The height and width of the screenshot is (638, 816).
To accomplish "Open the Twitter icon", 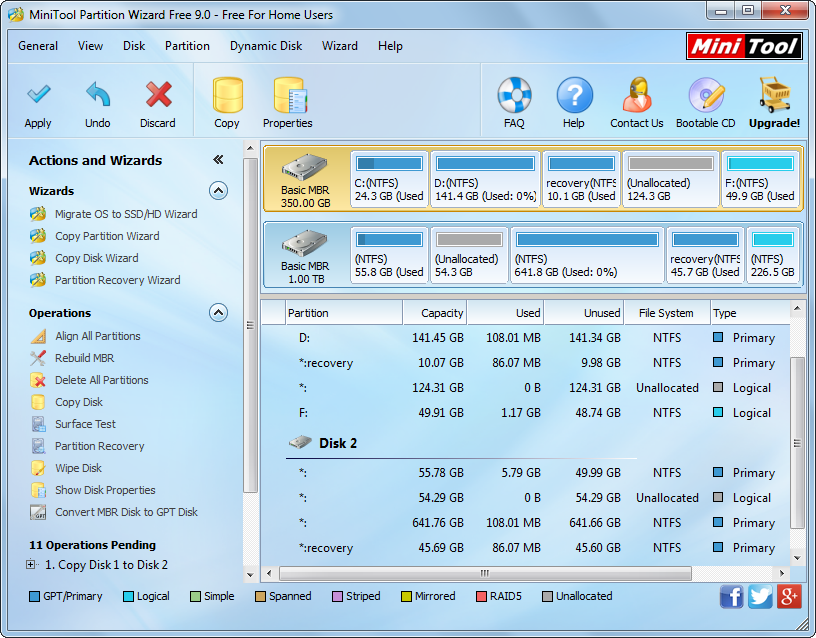I will [760, 596].
